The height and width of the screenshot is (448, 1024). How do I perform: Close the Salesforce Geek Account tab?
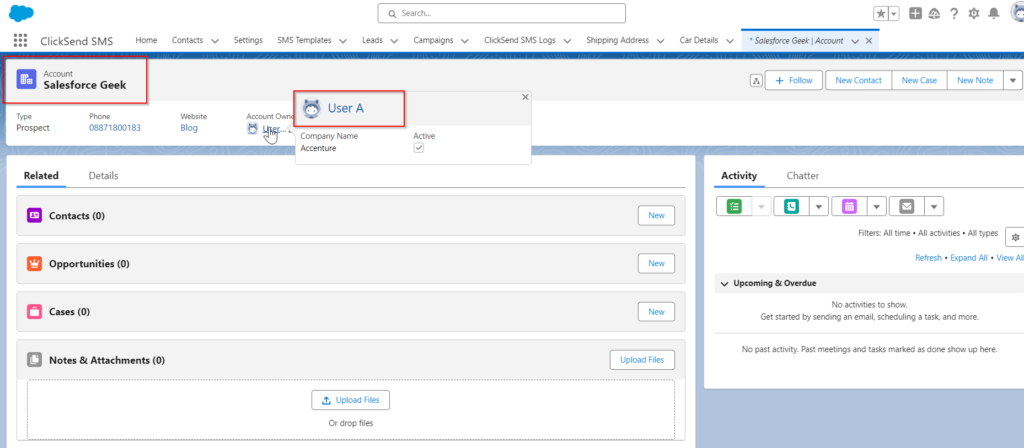pyautogui.click(x=869, y=40)
